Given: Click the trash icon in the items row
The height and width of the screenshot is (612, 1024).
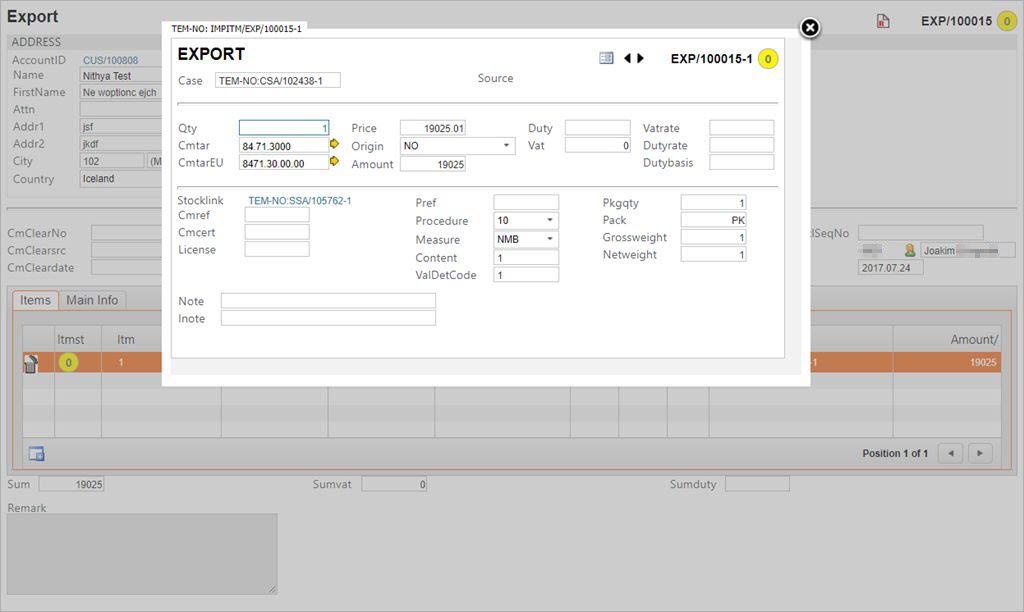Looking at the screenshot, I should 31,363.
